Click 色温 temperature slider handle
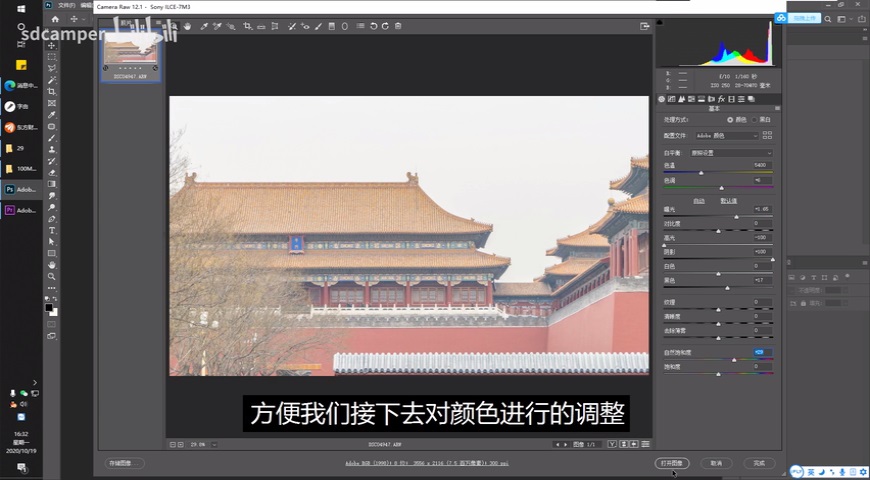The width and height of the screenshot is (870, 480). pyautogui.click(x=701, y=173)
